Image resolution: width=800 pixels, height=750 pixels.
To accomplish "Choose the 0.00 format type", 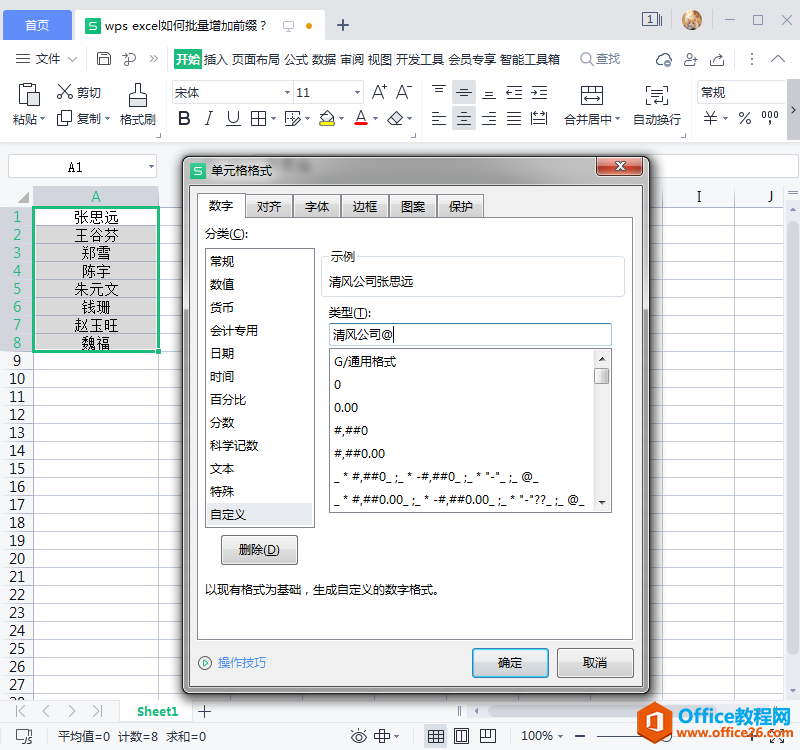I will tap(346, 408).
